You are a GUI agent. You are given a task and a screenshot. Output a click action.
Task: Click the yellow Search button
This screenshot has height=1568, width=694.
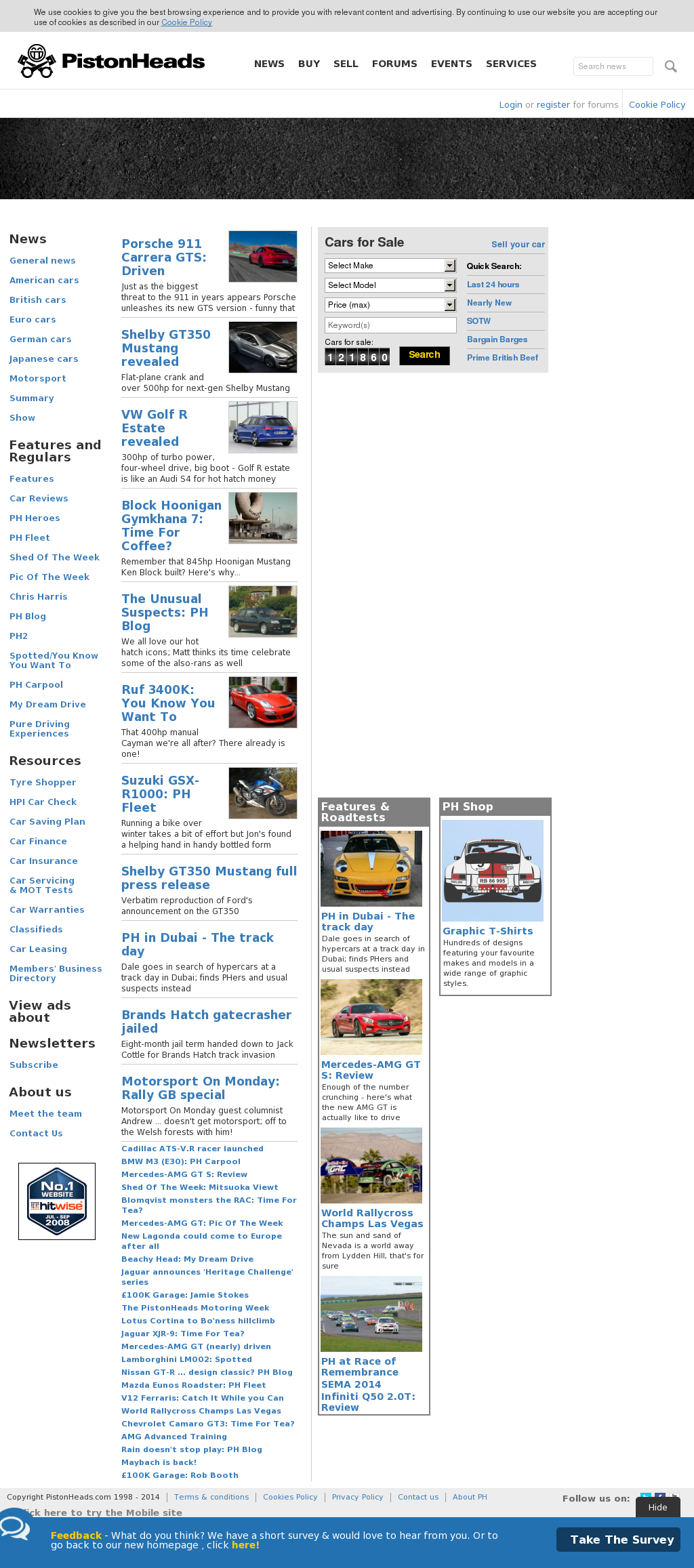point(424,355)
